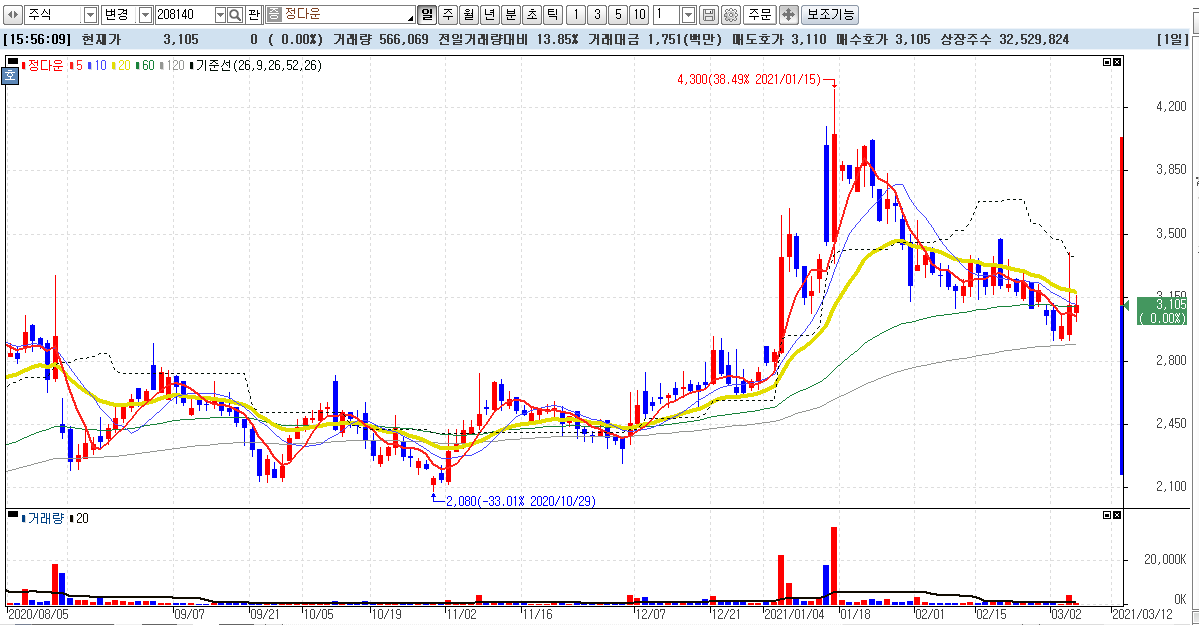Click the price range bar at right
Screen dimensions: 1199x625
1121,306
